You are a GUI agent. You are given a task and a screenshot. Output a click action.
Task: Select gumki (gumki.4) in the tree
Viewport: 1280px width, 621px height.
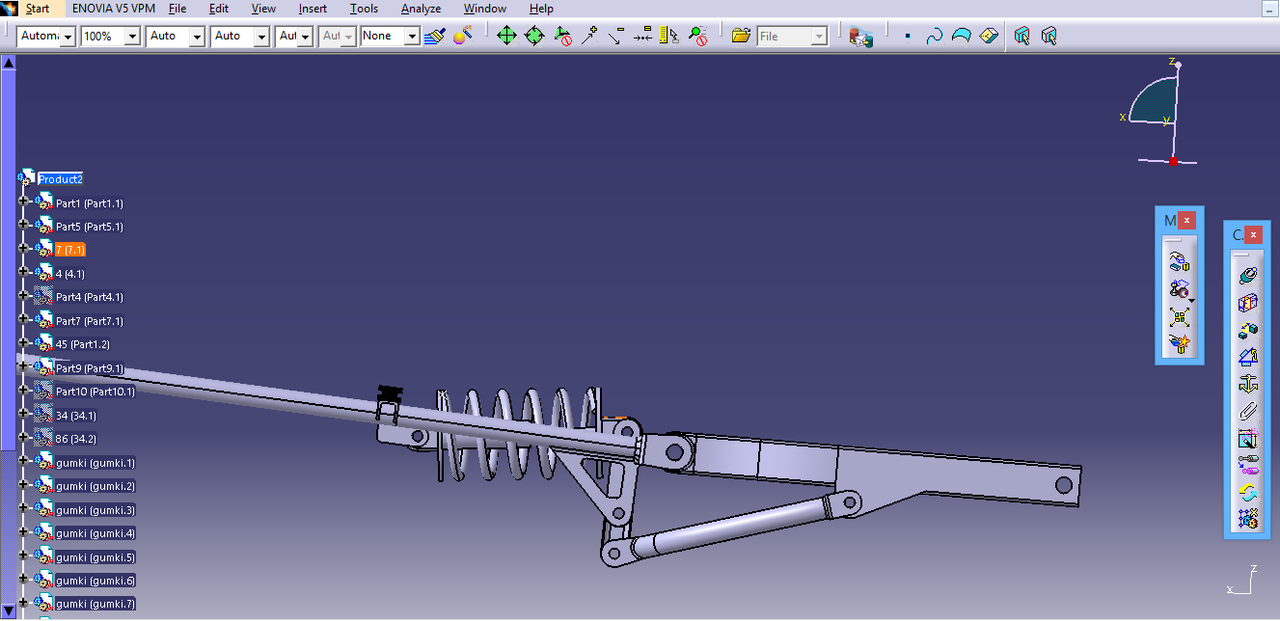[95, 533]
